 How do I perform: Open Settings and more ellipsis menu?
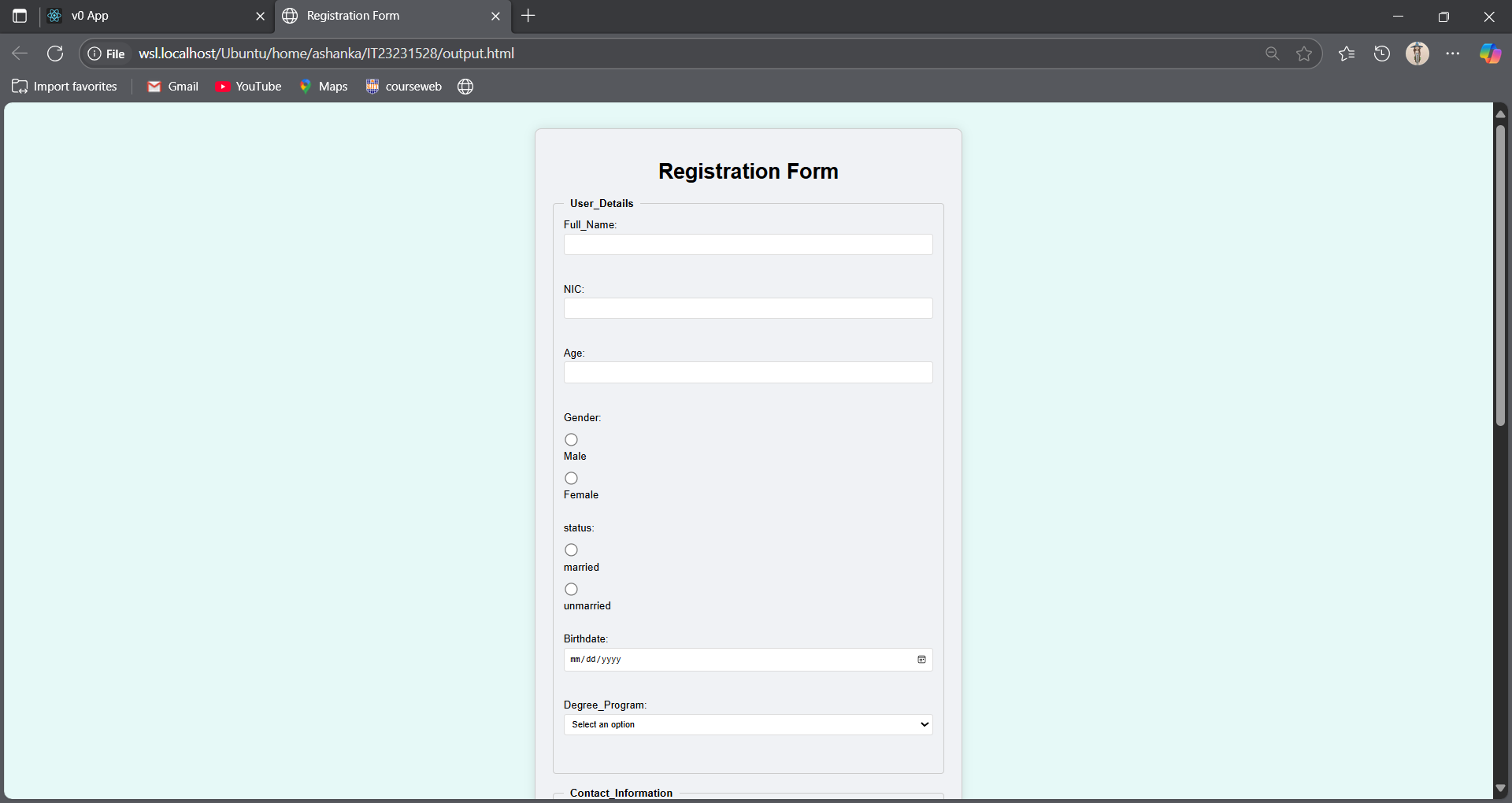1453,54
